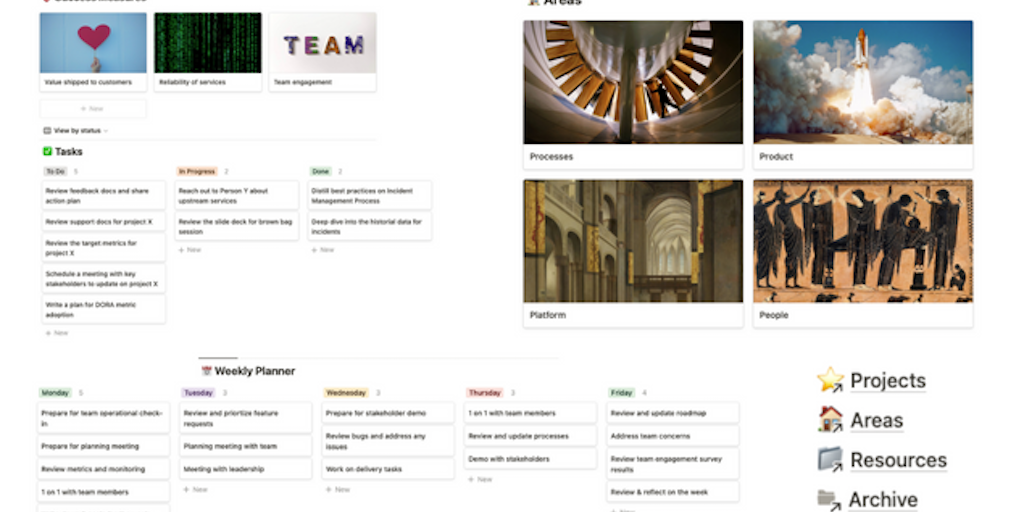1024x512 pixels.
Task: Open task Review support docs for project X
Action: [104, 222]
